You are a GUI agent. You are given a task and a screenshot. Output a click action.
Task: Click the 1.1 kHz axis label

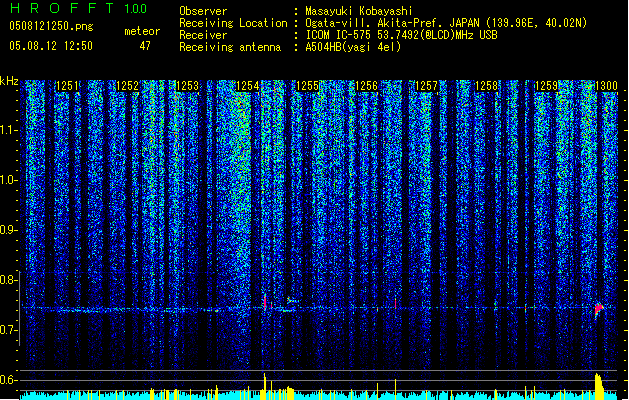(8, 130)
